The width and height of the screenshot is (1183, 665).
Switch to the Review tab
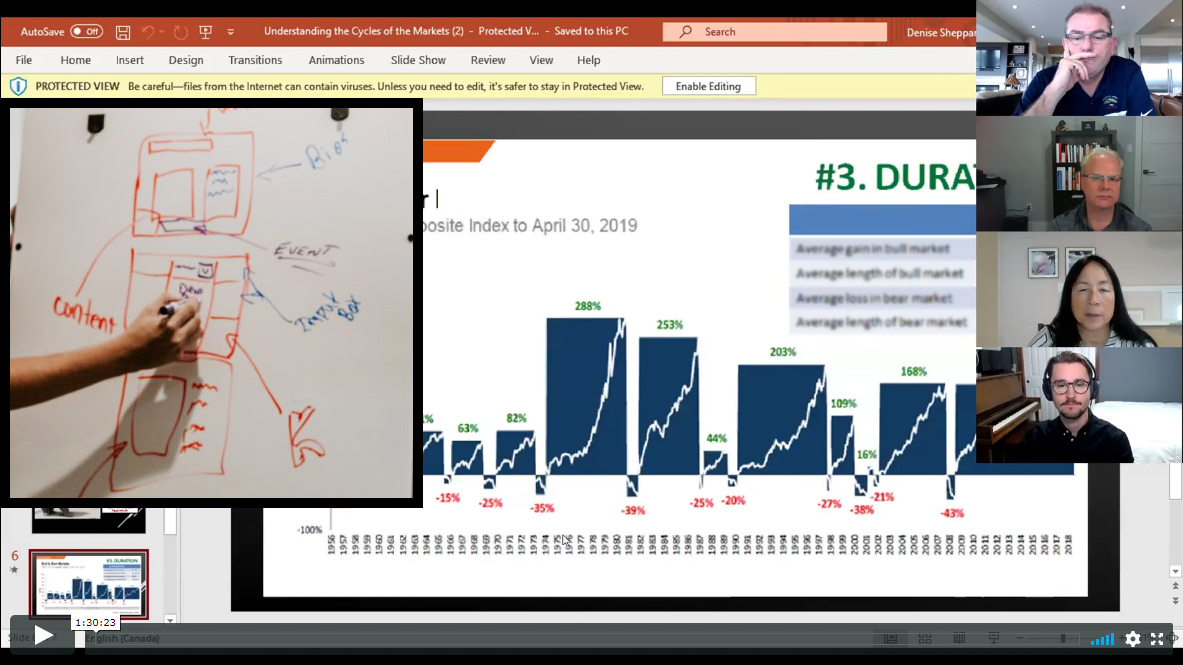(488, 60)
